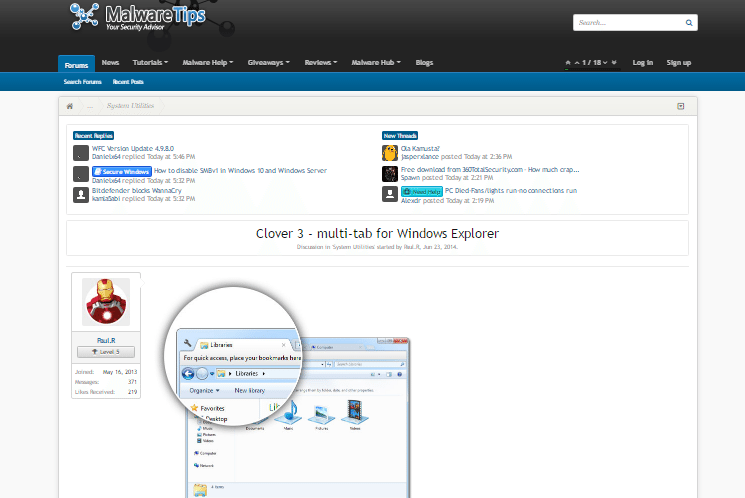Screen dimensions: 745x498
Task: Jump to last page double-down arrow
Action: pyautogui.click(x=614, y=63)
